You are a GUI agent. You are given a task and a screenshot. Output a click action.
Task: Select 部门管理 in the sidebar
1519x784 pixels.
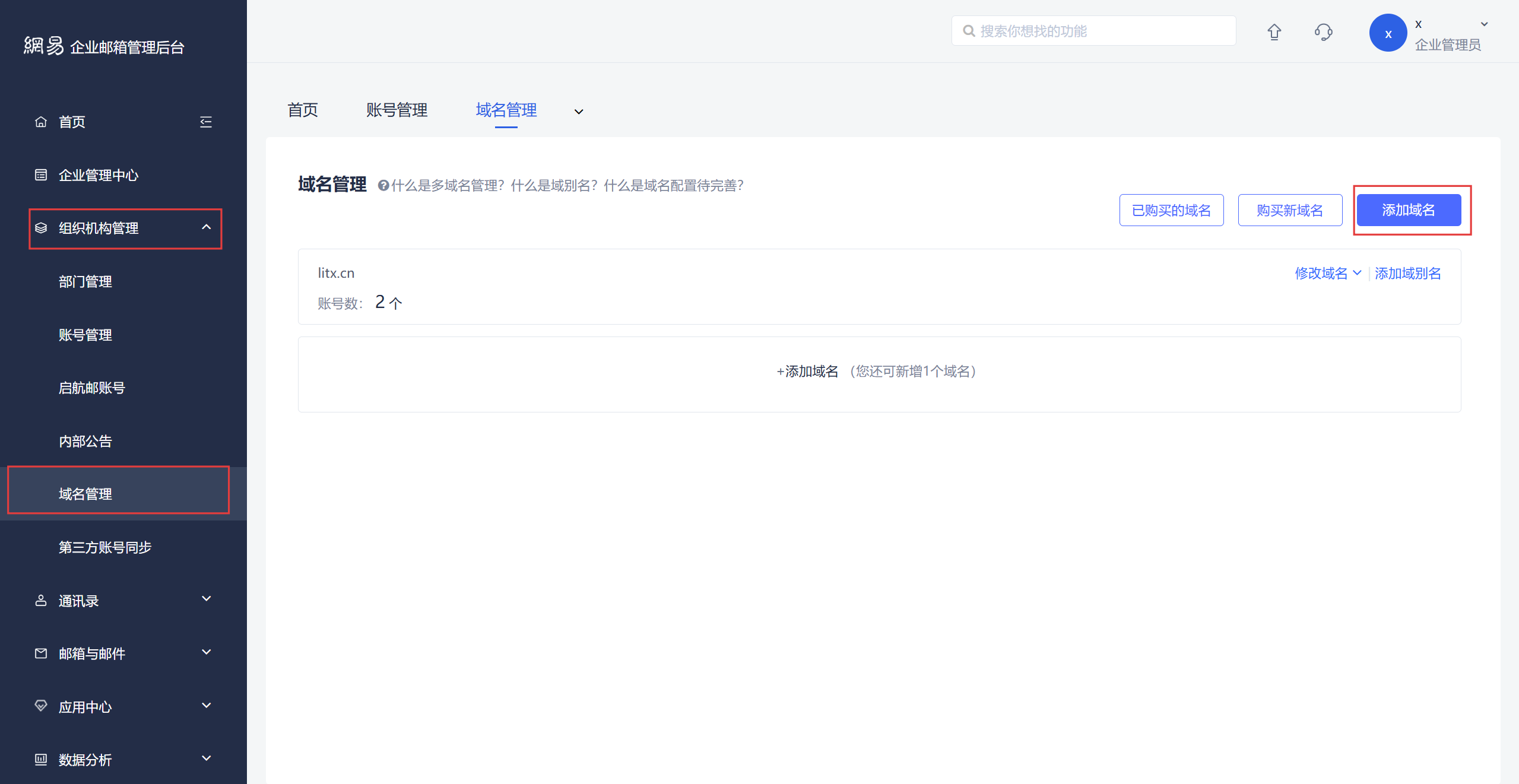85,282
